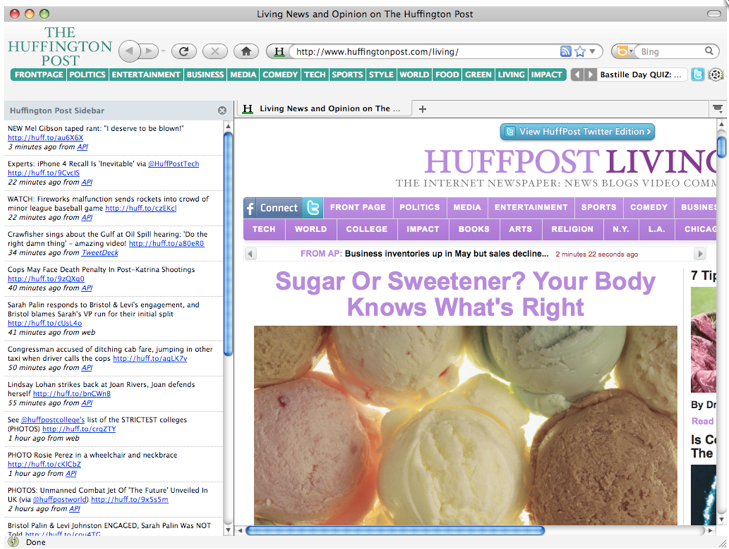Open BOOKS in the purple nav
This screenshot has width=729, height=549.
pos(474,229)
